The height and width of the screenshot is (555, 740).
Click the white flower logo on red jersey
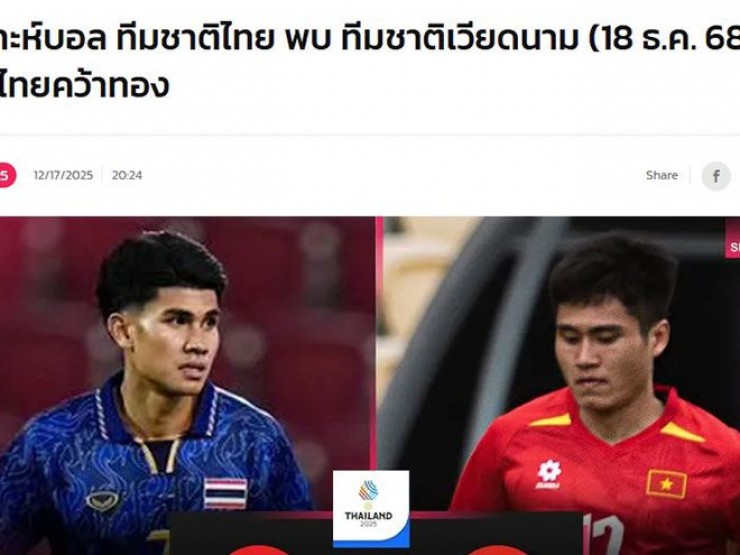pyautogui.click(x=548, y=474)
